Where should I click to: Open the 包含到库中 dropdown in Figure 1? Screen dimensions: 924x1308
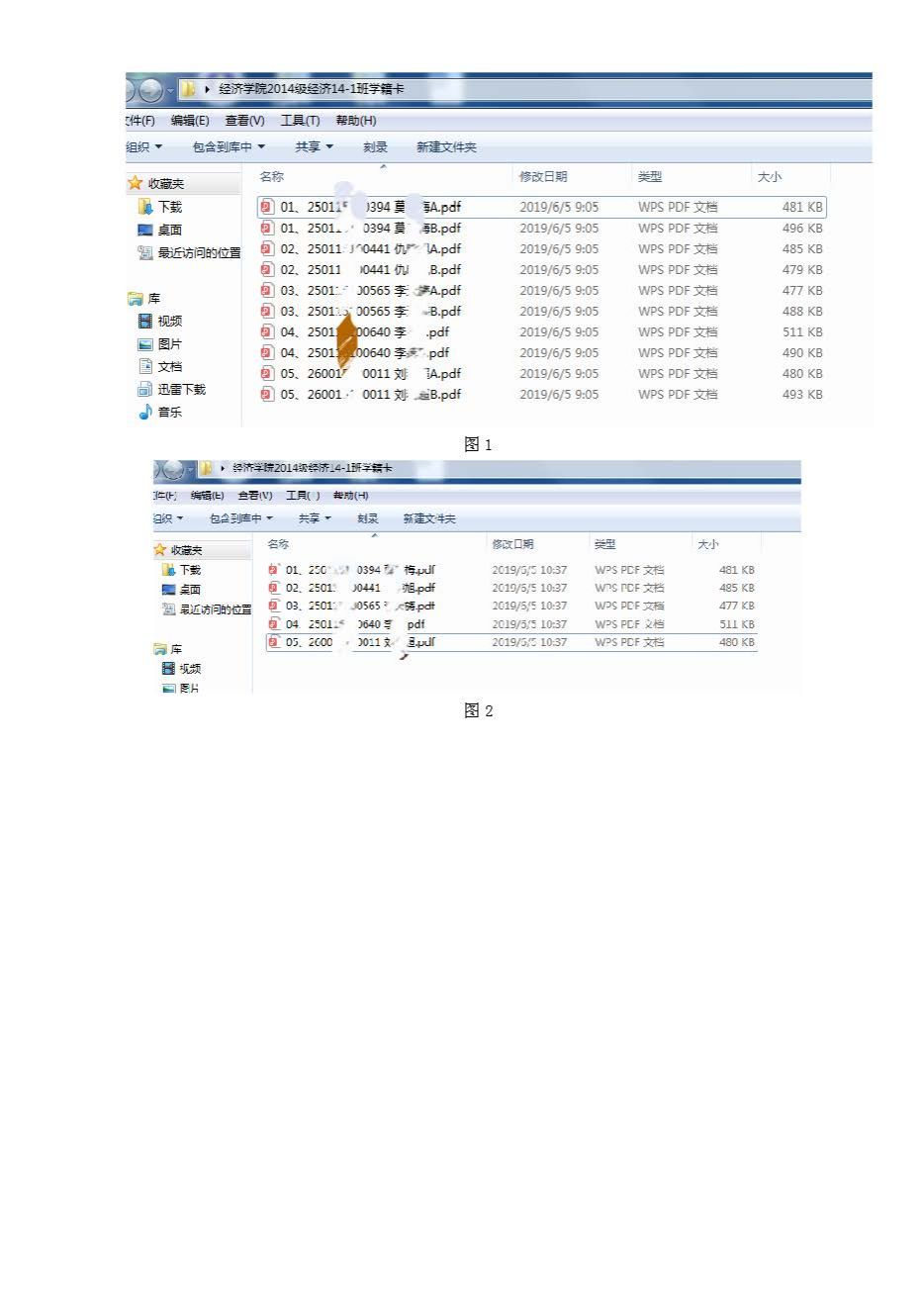pos(229,147)
